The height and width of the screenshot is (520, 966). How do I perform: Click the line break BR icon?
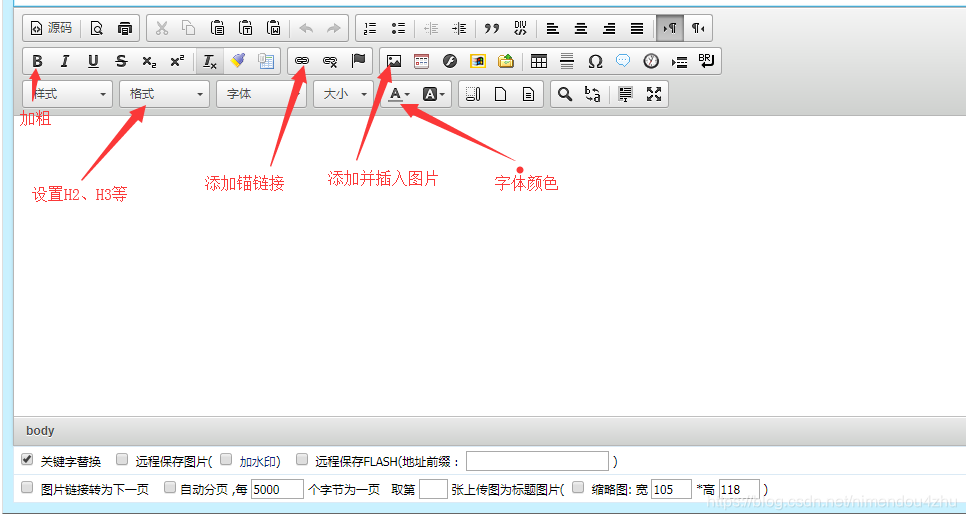pos(707,61)
